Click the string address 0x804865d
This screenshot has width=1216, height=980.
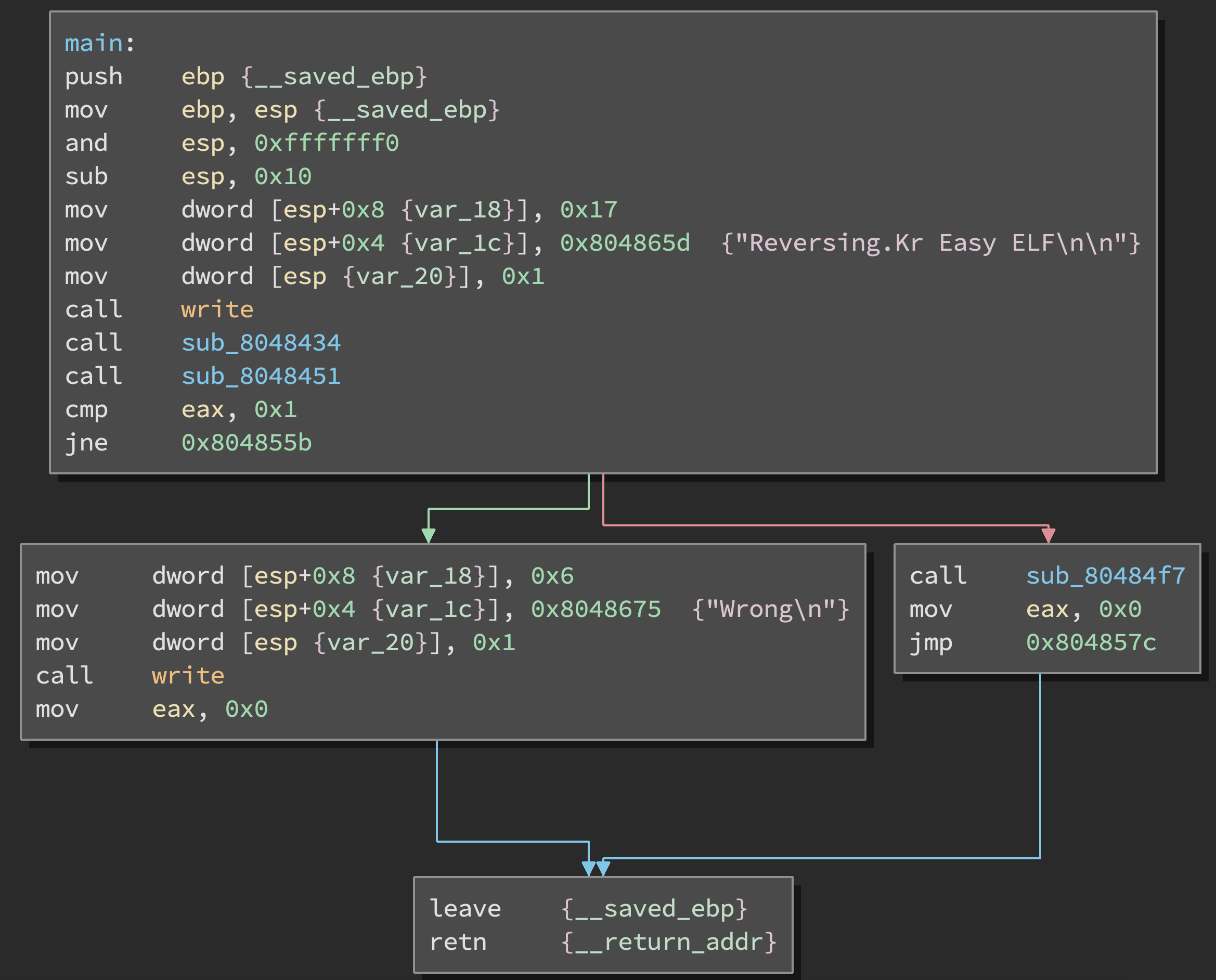point(624,243)
